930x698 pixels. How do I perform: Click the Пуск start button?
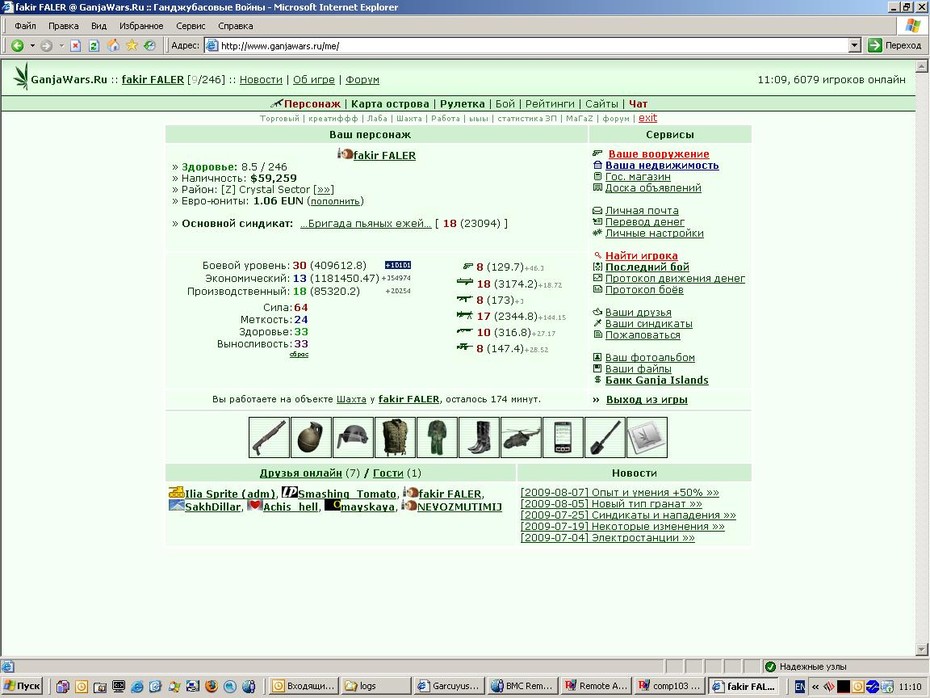[23, 686]
